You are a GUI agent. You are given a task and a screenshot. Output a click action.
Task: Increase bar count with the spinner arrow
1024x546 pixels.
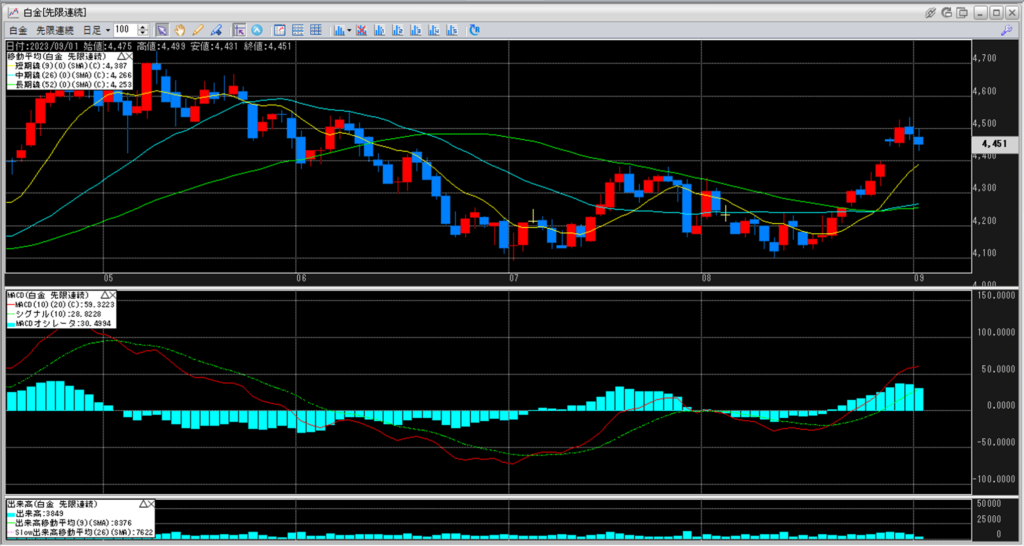click(144, 27)
